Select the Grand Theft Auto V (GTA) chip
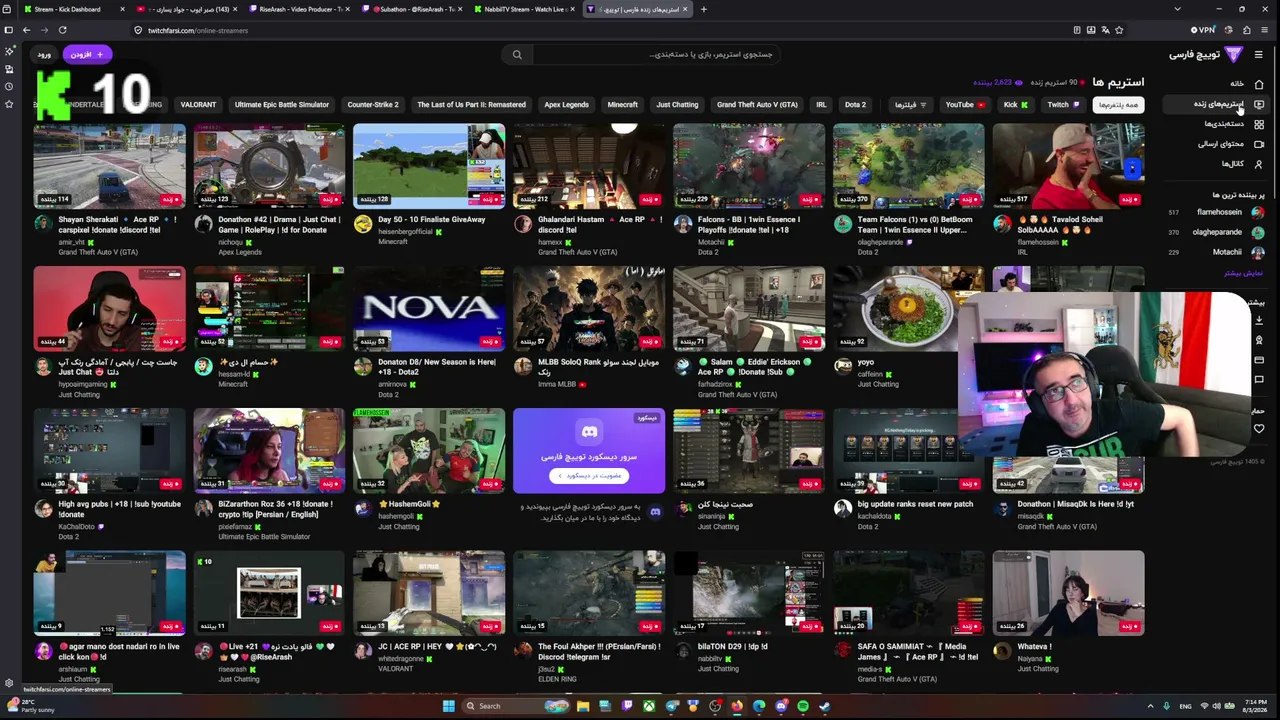 tap(757, 105)
